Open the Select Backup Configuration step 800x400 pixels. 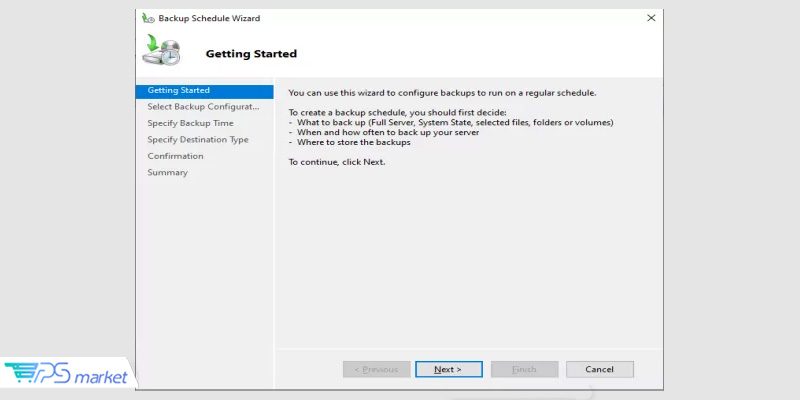click(203, 107)
